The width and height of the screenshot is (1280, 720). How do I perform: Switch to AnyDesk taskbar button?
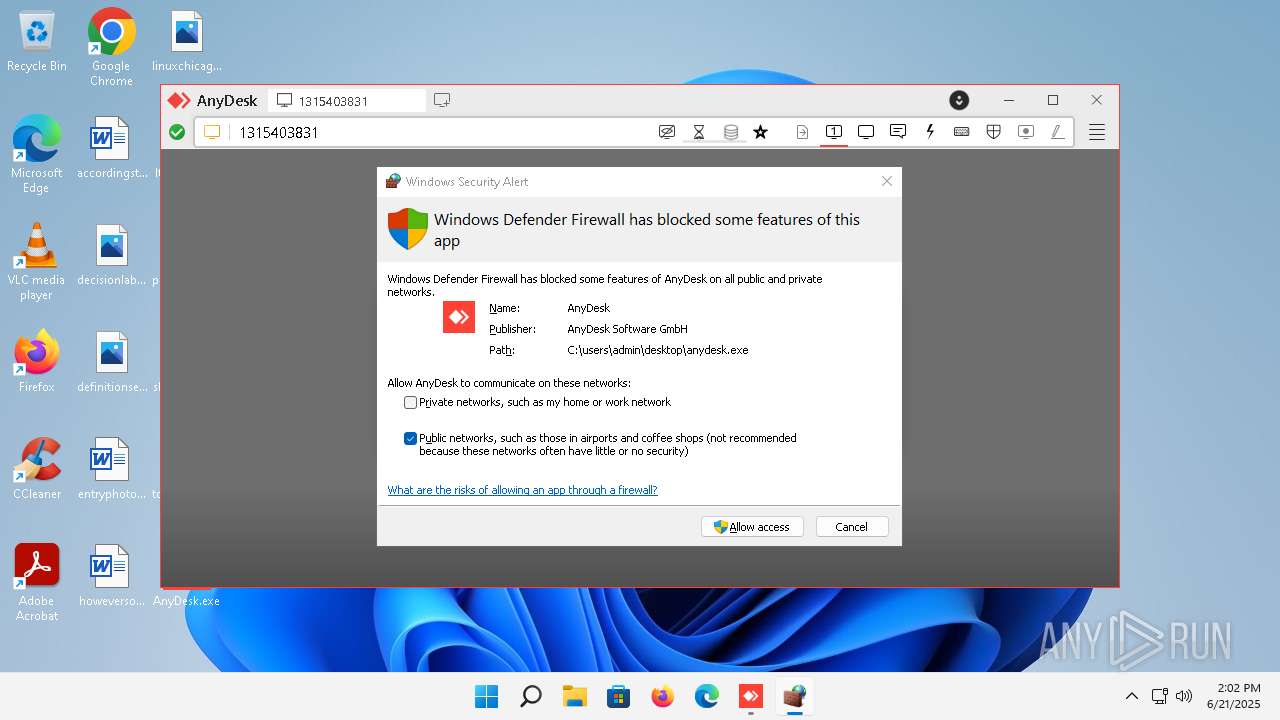(x=751, y=696)
